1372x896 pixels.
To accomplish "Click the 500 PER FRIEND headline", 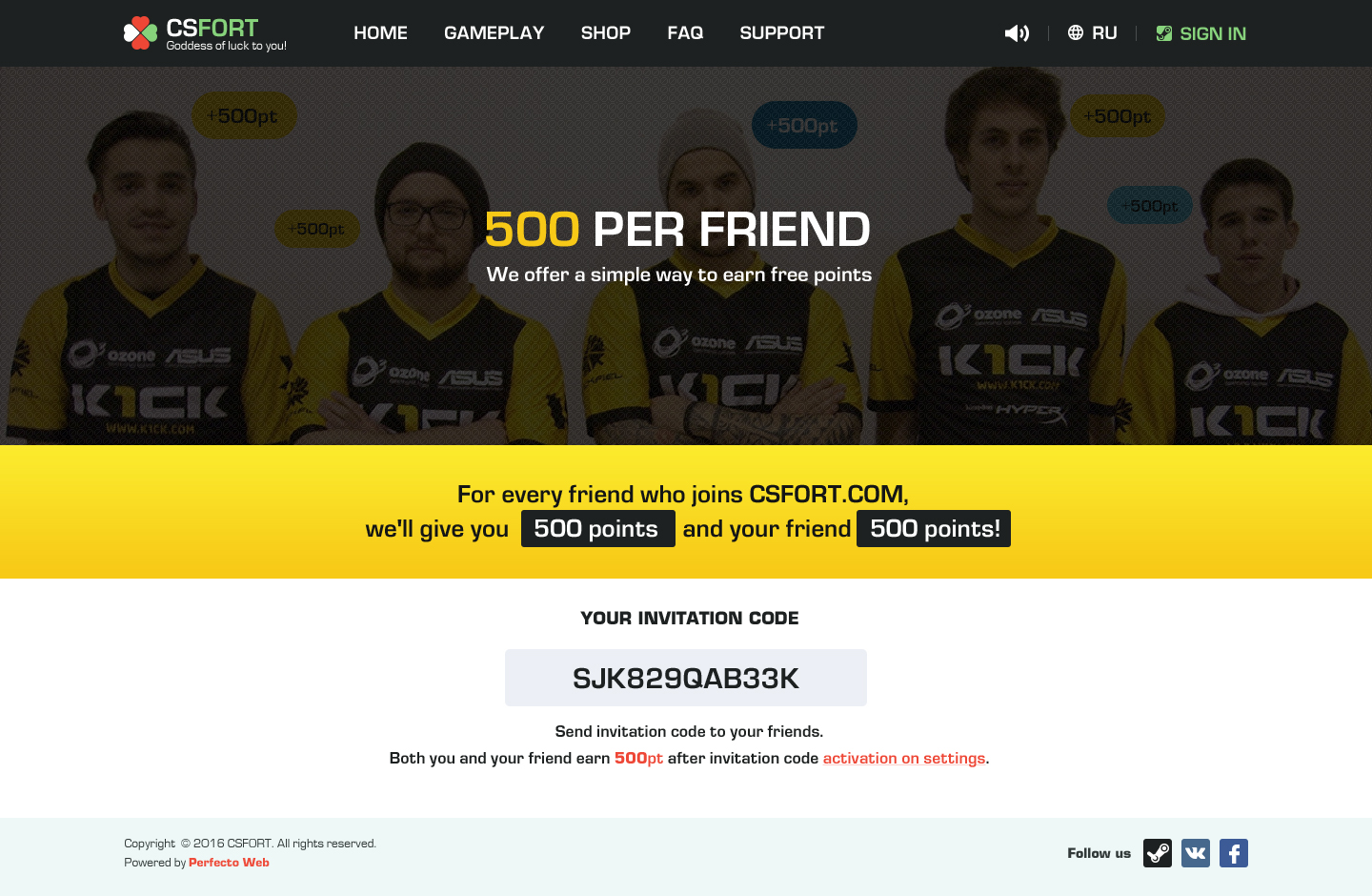I will coord(677,230).
